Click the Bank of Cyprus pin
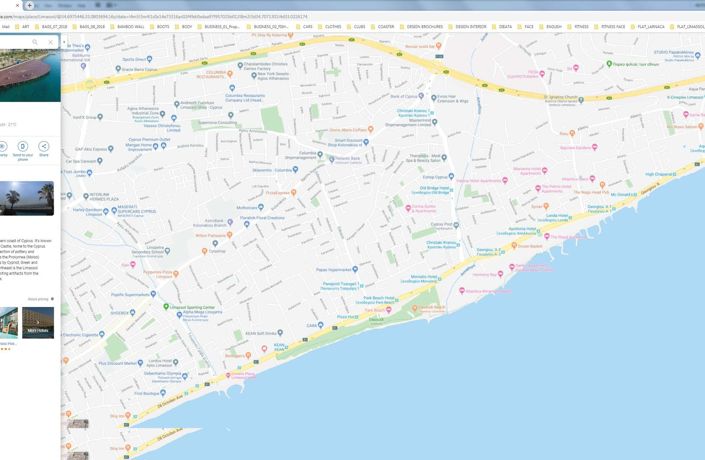Screen dimensions: 705x460 [x=421, y=96]
